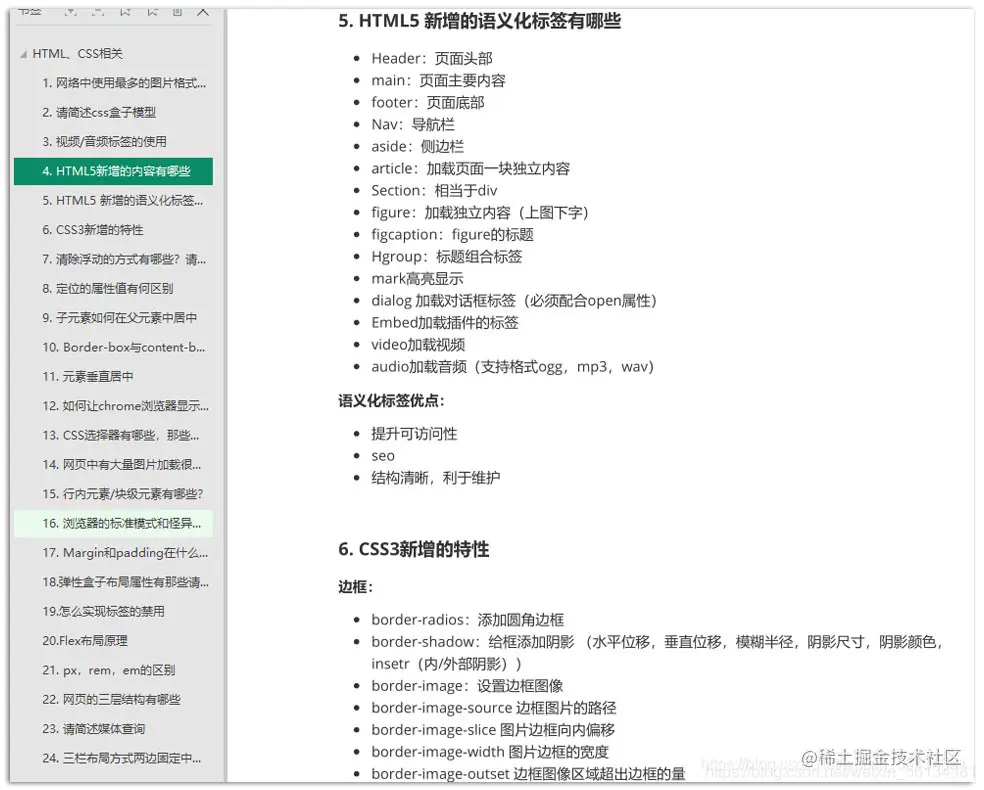Go to bookmark 18.弹性盒子布局属性
Viewport: 984px width, 790px height.
126,582
